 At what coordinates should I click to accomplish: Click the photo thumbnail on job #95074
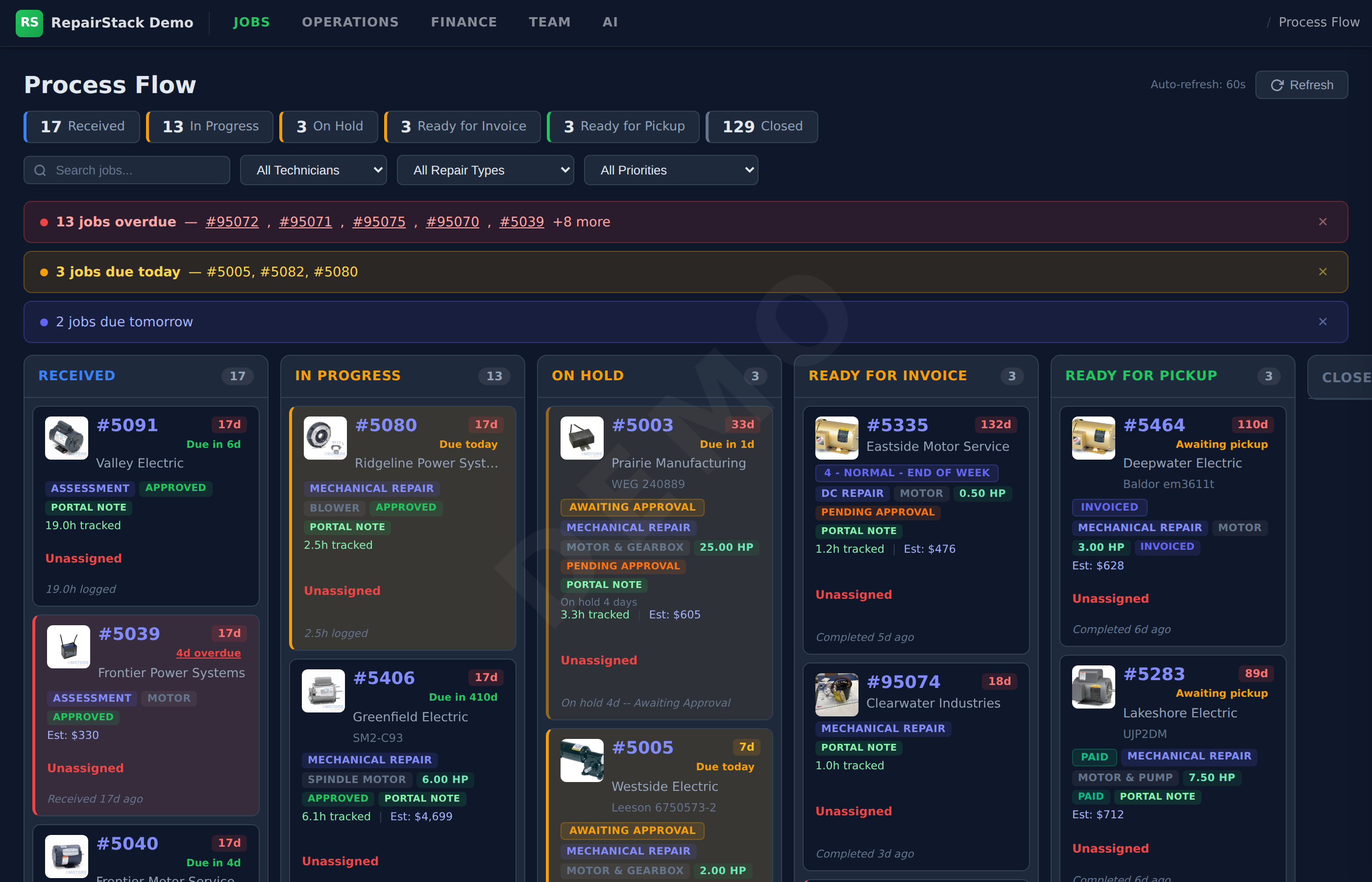(836, 695)
